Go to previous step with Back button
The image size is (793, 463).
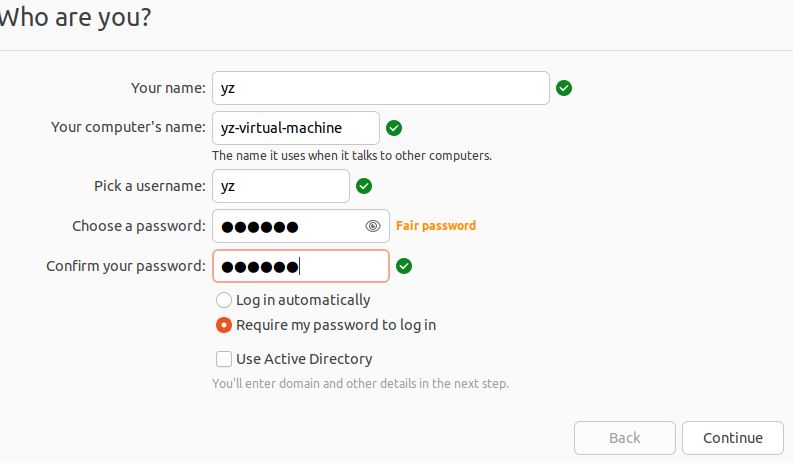click(624, 438)
